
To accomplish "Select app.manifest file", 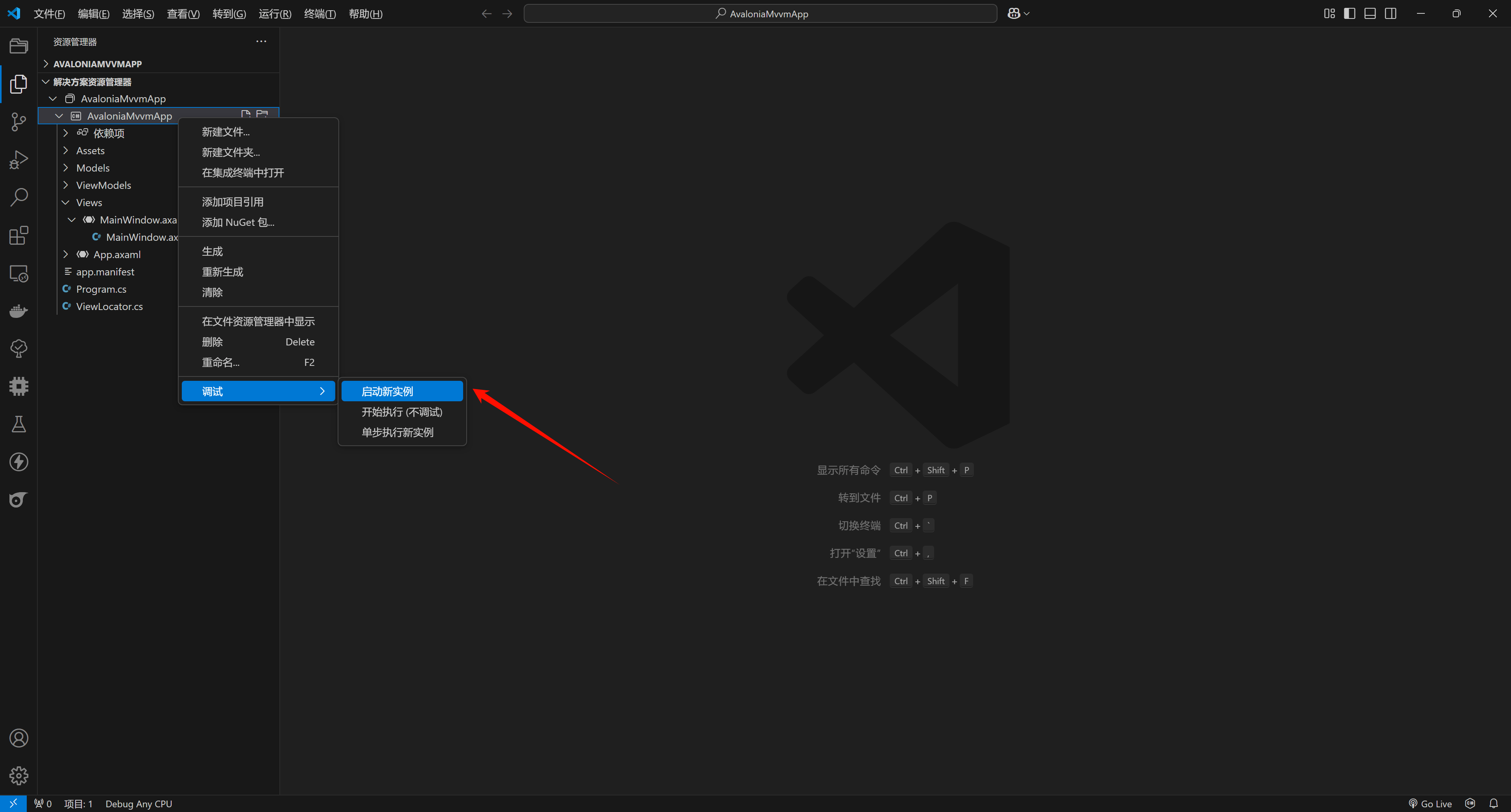I will point(105,271).
